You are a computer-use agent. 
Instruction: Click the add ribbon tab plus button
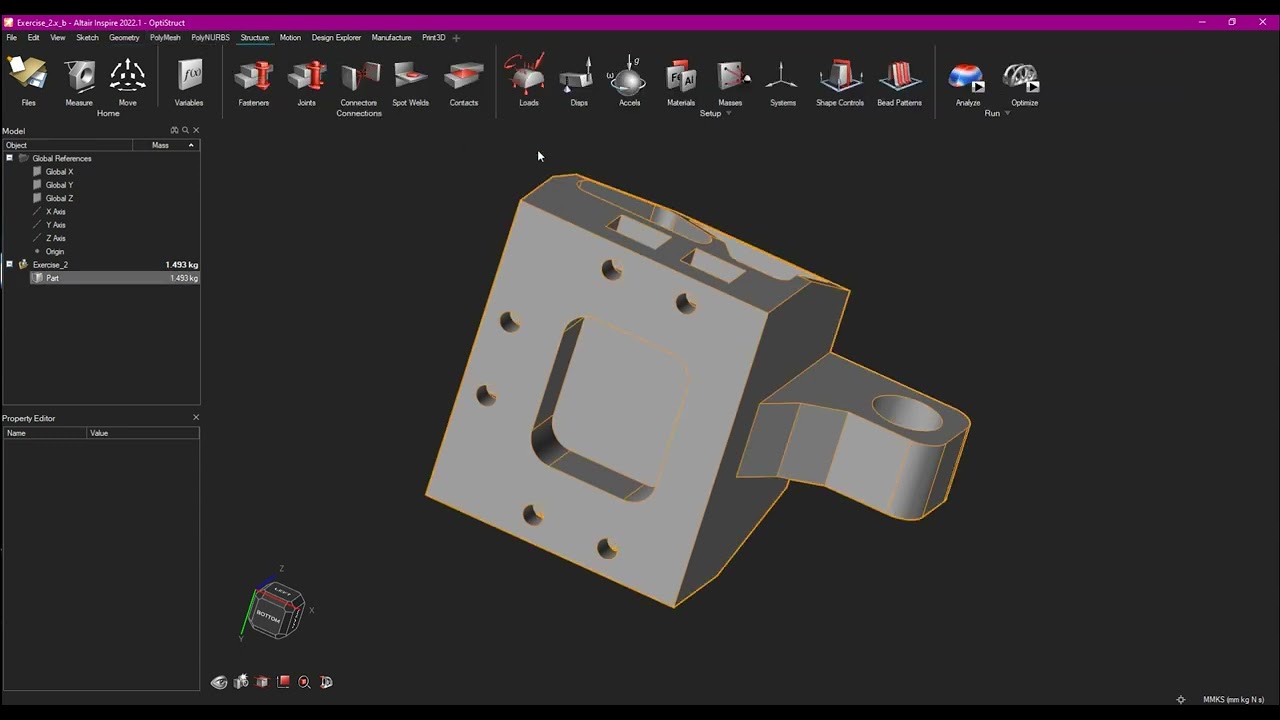pos(456,38)
